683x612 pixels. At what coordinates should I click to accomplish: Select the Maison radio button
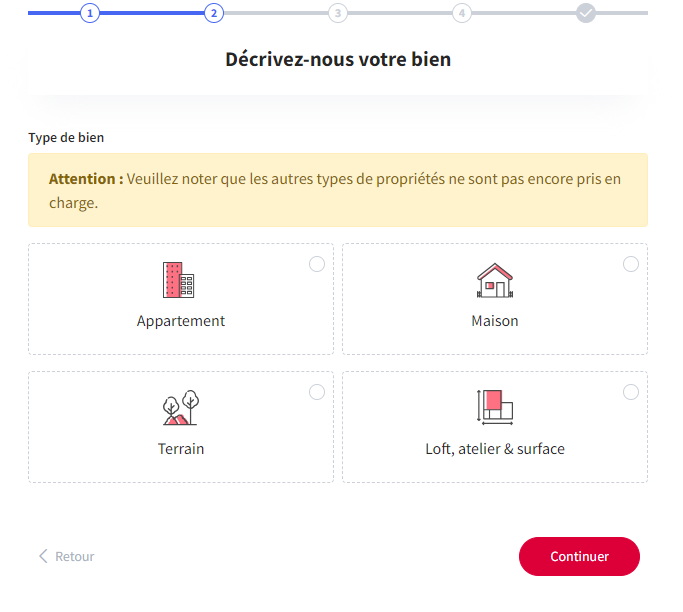(x=631, y=264)
